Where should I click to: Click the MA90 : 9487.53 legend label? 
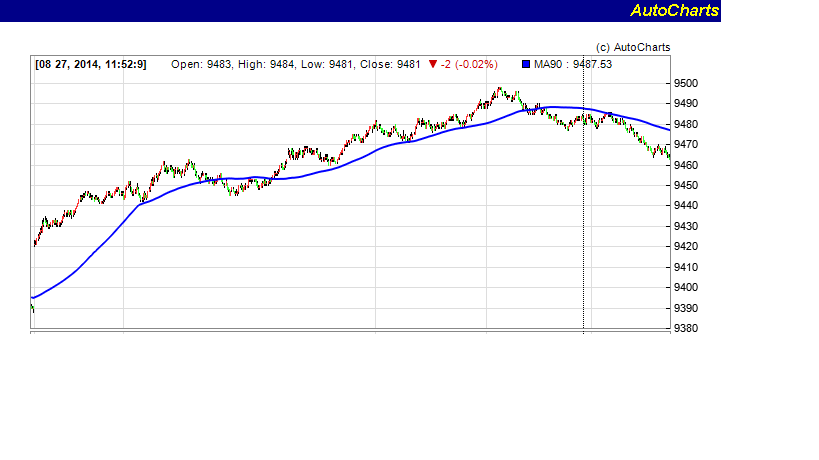[572, 64]
